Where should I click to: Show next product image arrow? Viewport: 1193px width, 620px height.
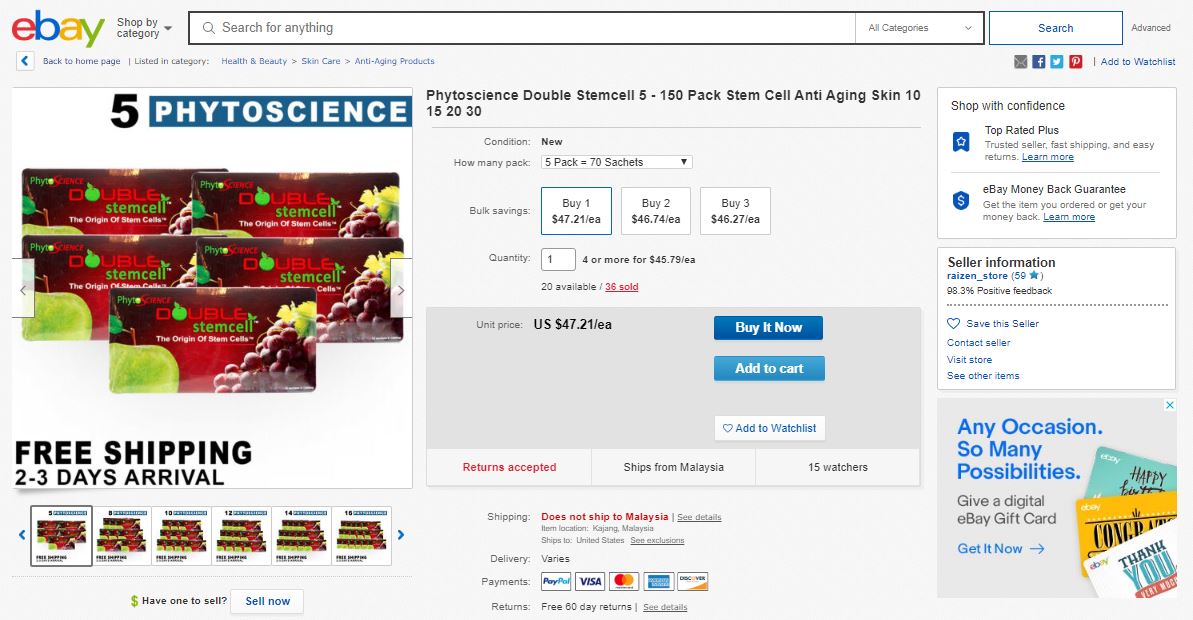[401, 290]
